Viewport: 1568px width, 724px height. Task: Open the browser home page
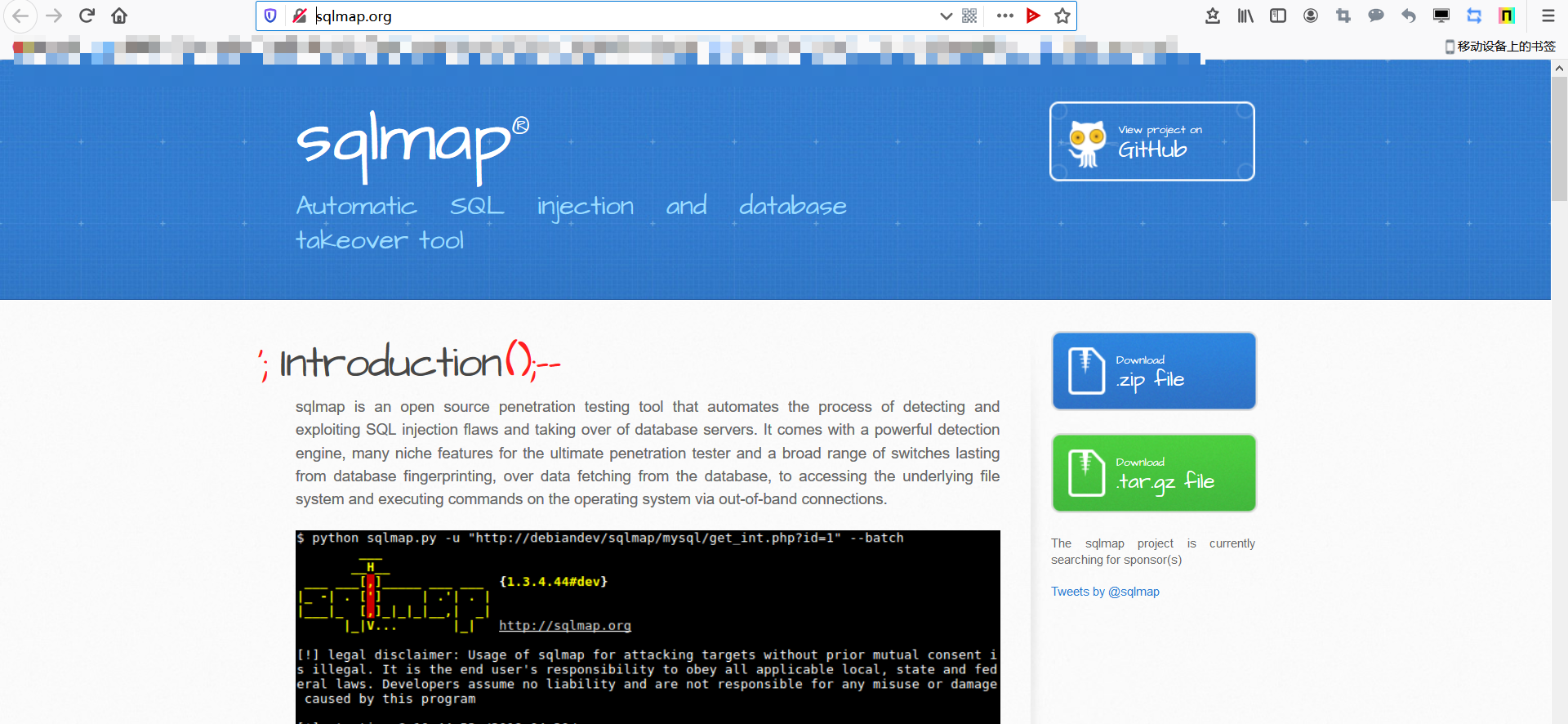(119, 16)
